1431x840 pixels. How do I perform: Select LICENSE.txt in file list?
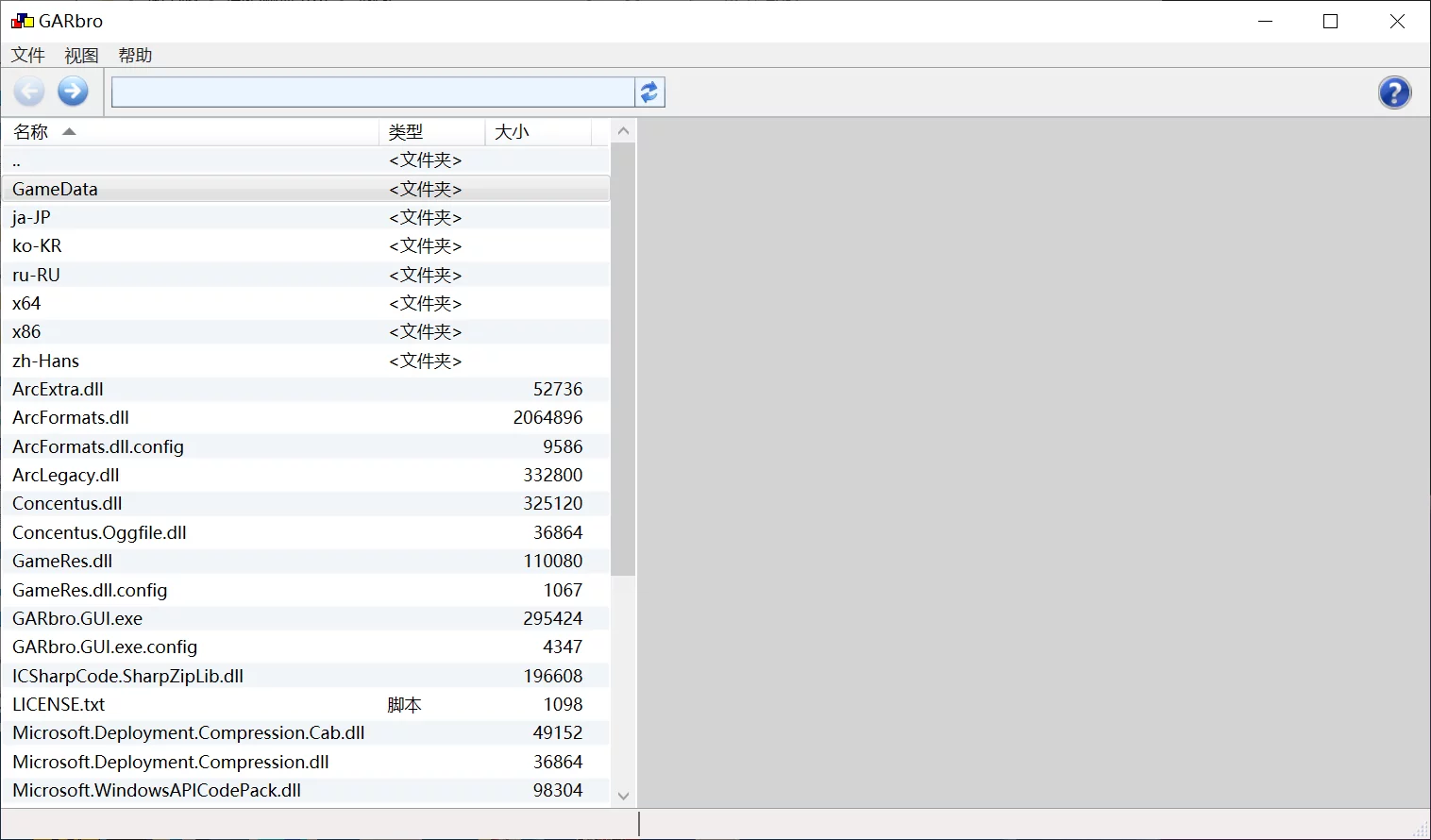pyautogui.click(x=59, y=704)
